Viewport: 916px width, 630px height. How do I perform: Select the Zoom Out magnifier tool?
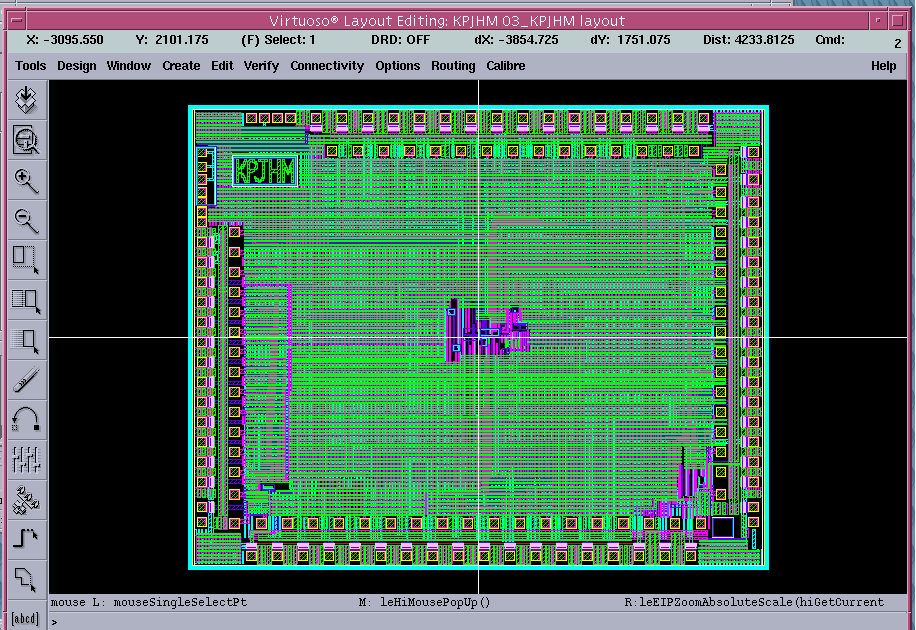pos(26,220)
